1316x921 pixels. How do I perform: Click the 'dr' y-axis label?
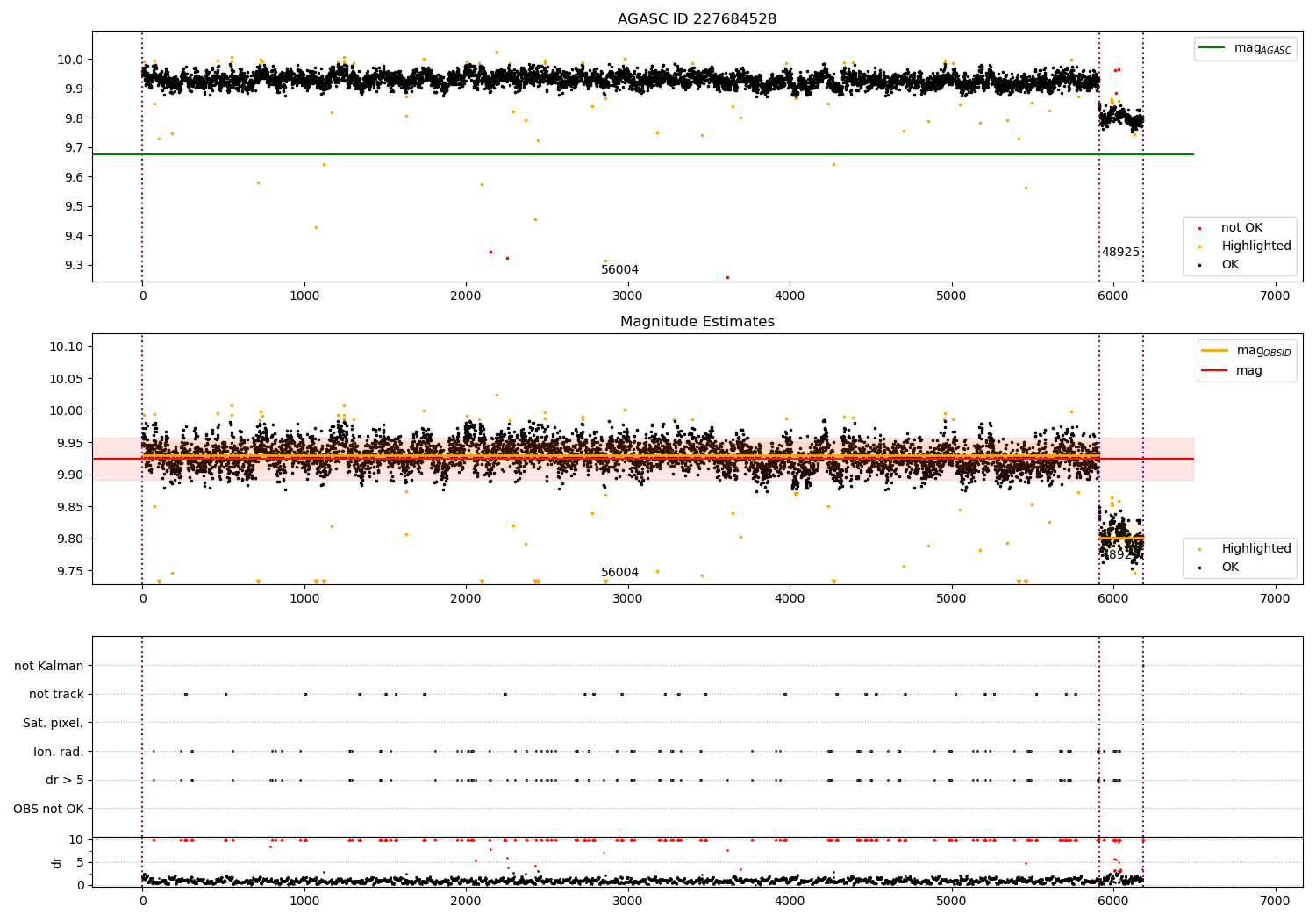57,862
